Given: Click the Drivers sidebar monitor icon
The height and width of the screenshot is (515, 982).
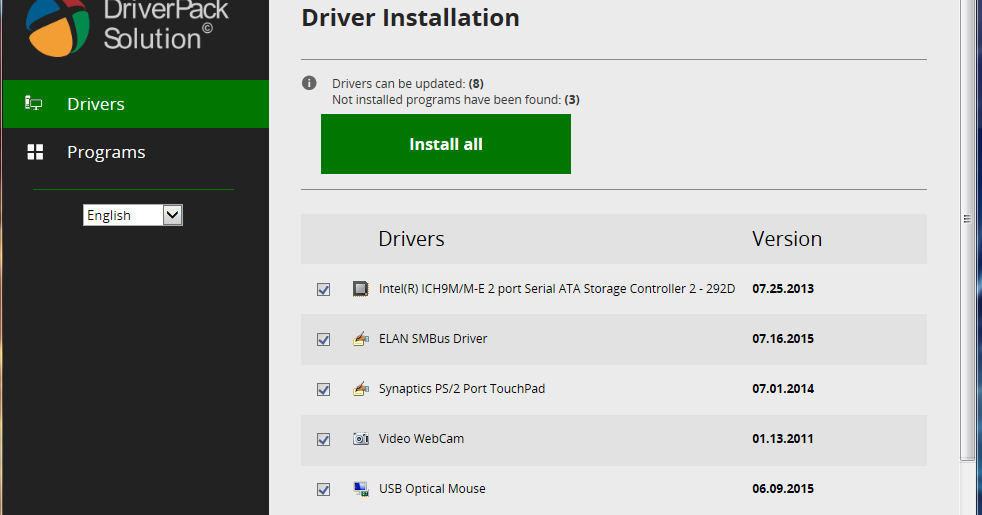Looking at the screenshot, I should (x=33, y=103).
